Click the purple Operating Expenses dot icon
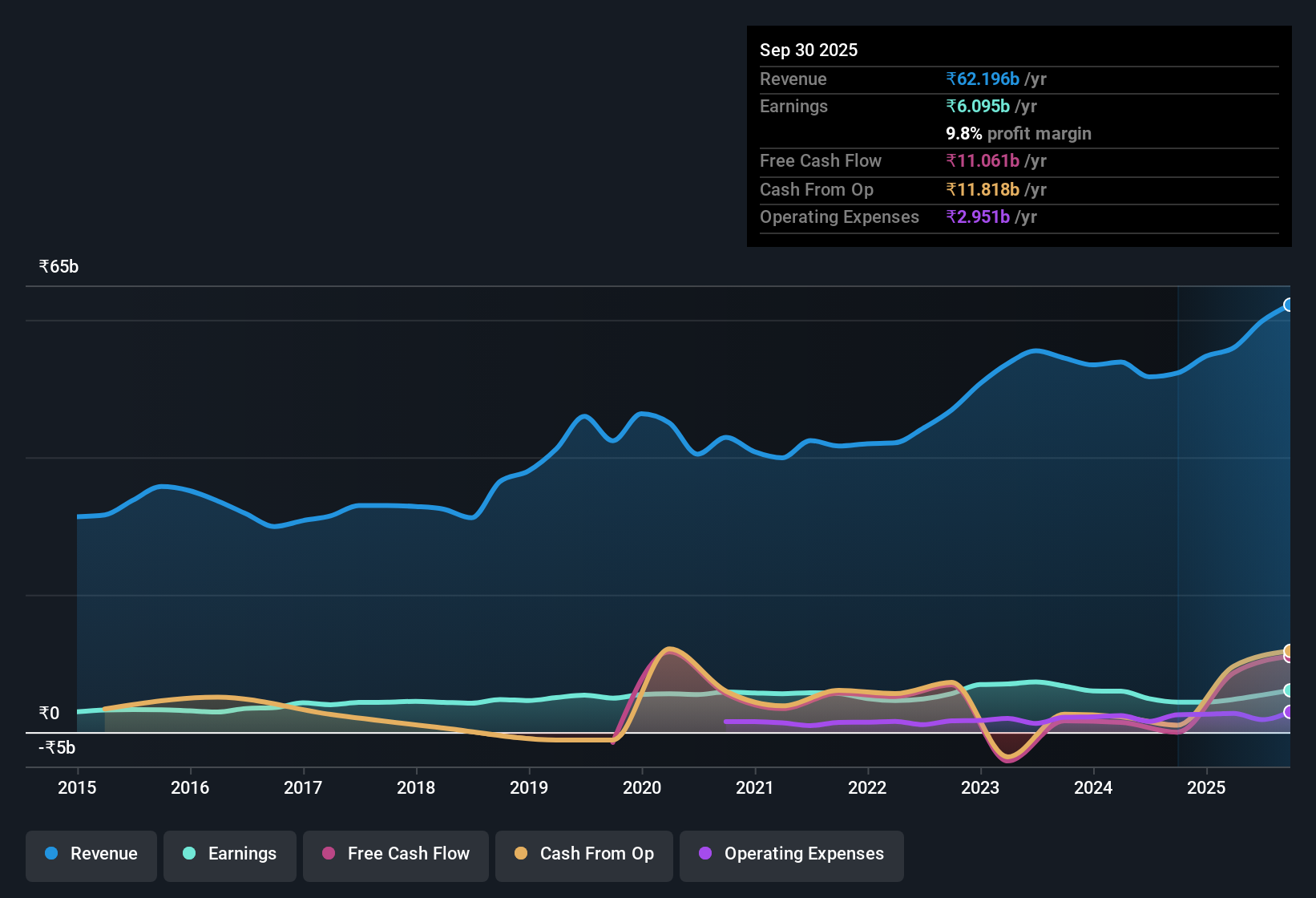This screenshot has height=898, width=1316. [x=704, y=854]
